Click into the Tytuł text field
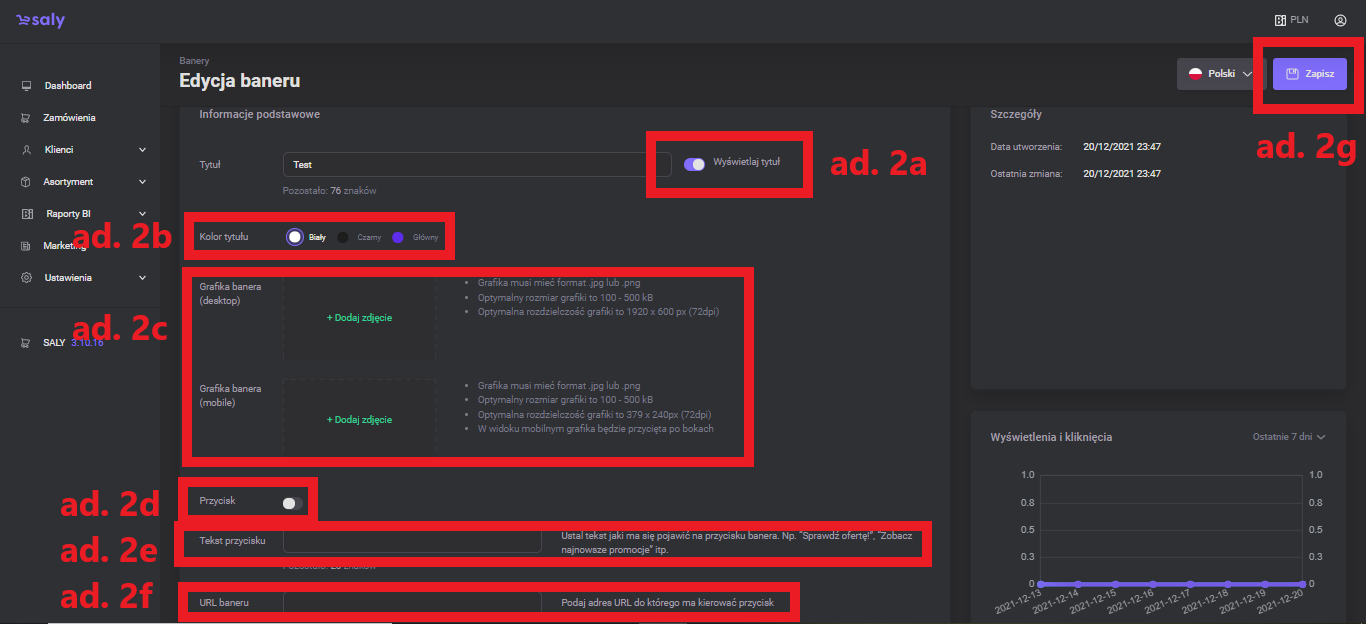Screen dimensions: 1366x624 click(x=477, y=164)
